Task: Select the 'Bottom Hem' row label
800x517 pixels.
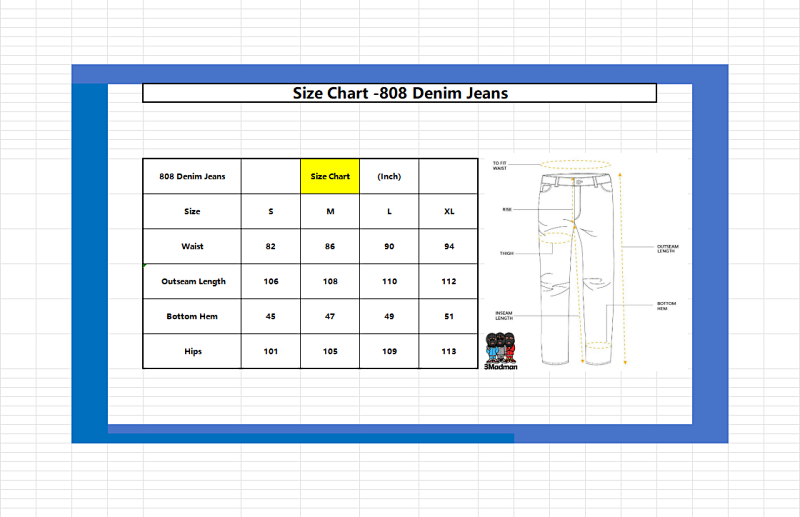Action: coord(192,316)
